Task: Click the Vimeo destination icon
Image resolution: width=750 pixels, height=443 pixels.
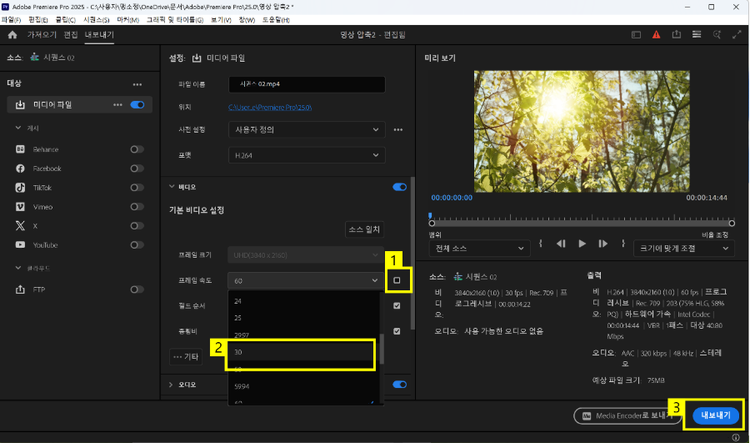Action: 20,207
